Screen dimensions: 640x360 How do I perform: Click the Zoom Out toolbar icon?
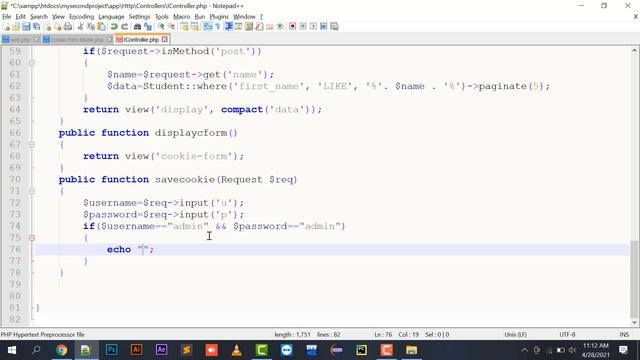pos(171,27)
